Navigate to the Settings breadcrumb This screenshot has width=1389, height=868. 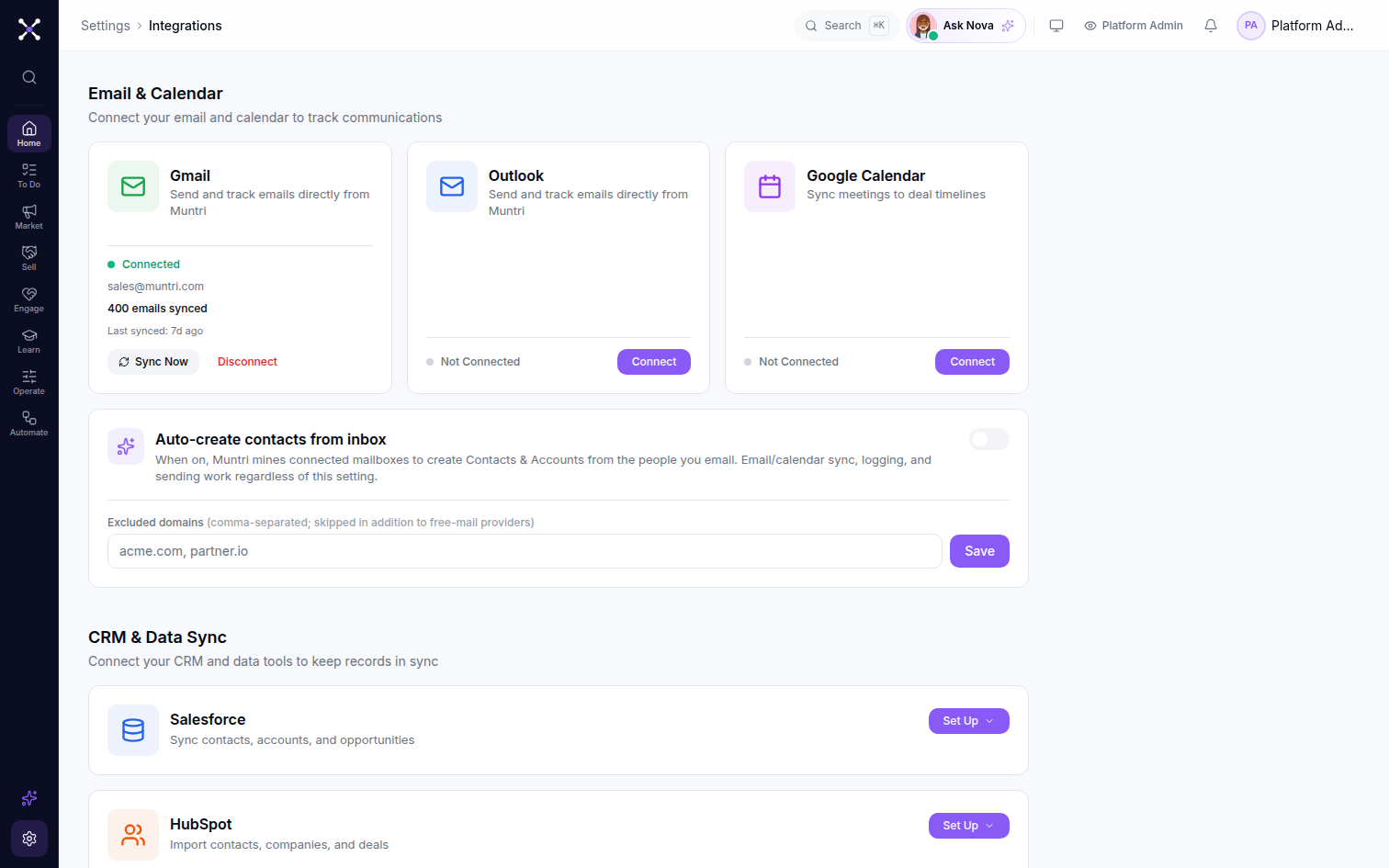(x=106, y=26)
